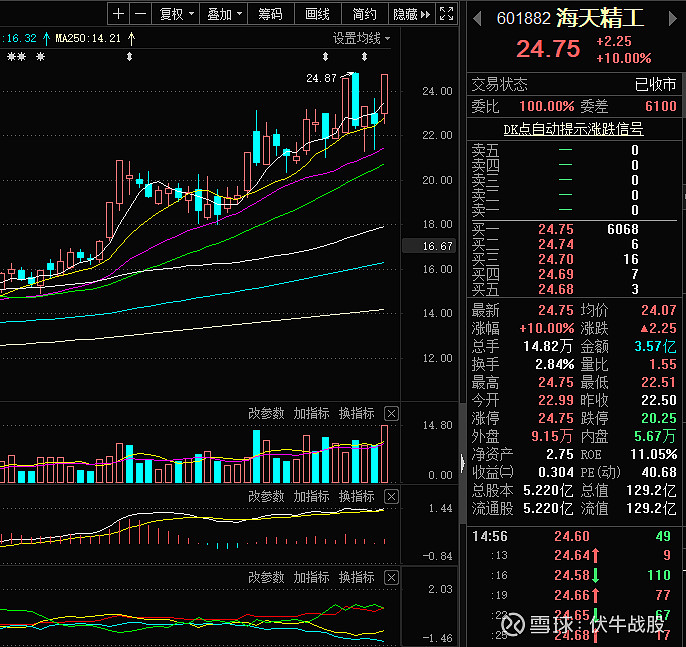This screenshot has height=647, width=686.
Task: Click 最低 value 22.51
Action: 659,382
